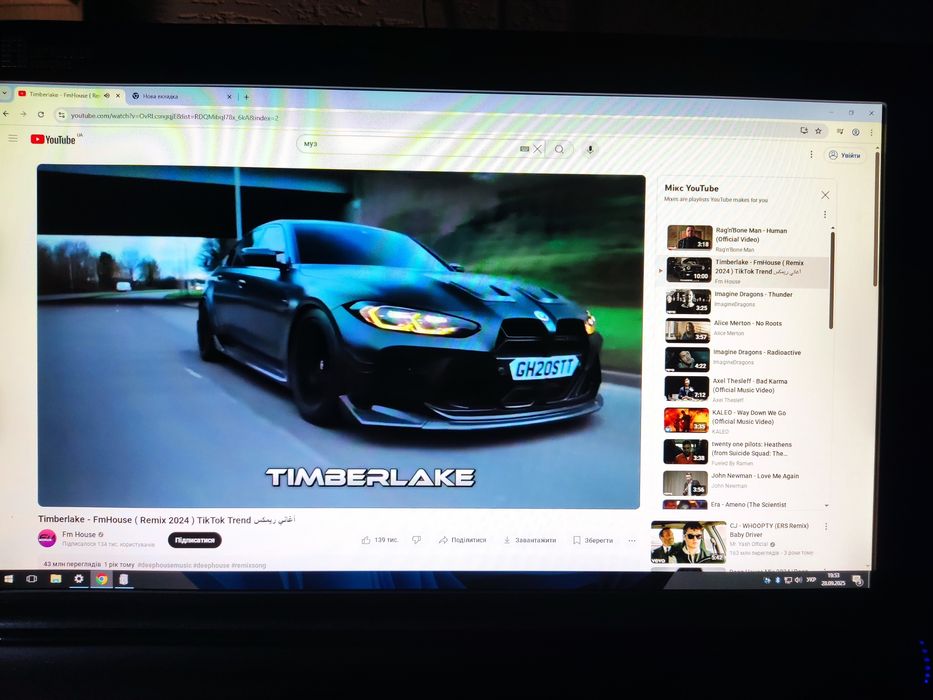Sign in with the Увійти button
Viewport: 933px width, 700px height.
pos(846,155)
